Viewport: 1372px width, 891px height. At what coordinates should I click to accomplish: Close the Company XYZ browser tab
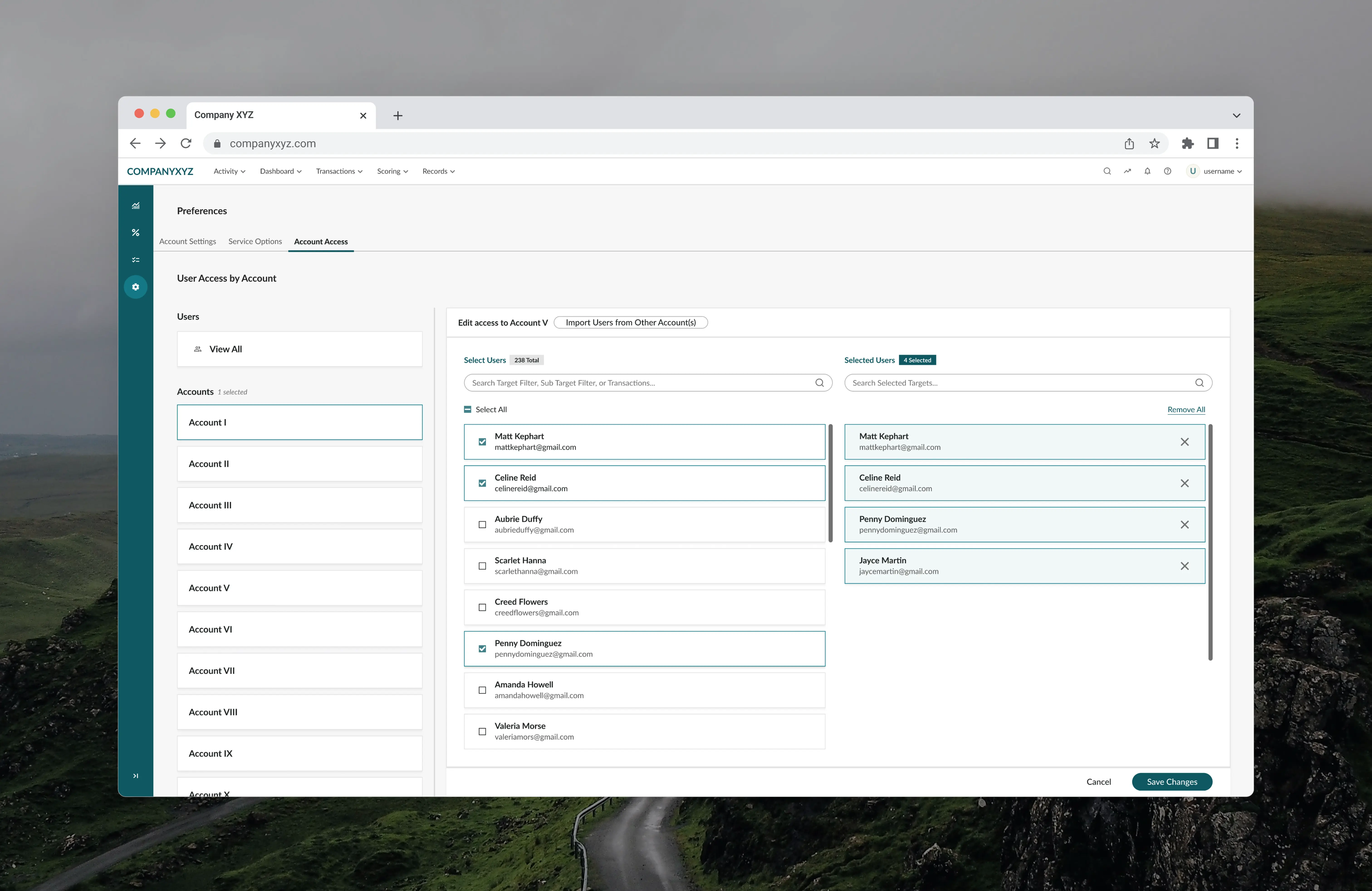[363, 116]
